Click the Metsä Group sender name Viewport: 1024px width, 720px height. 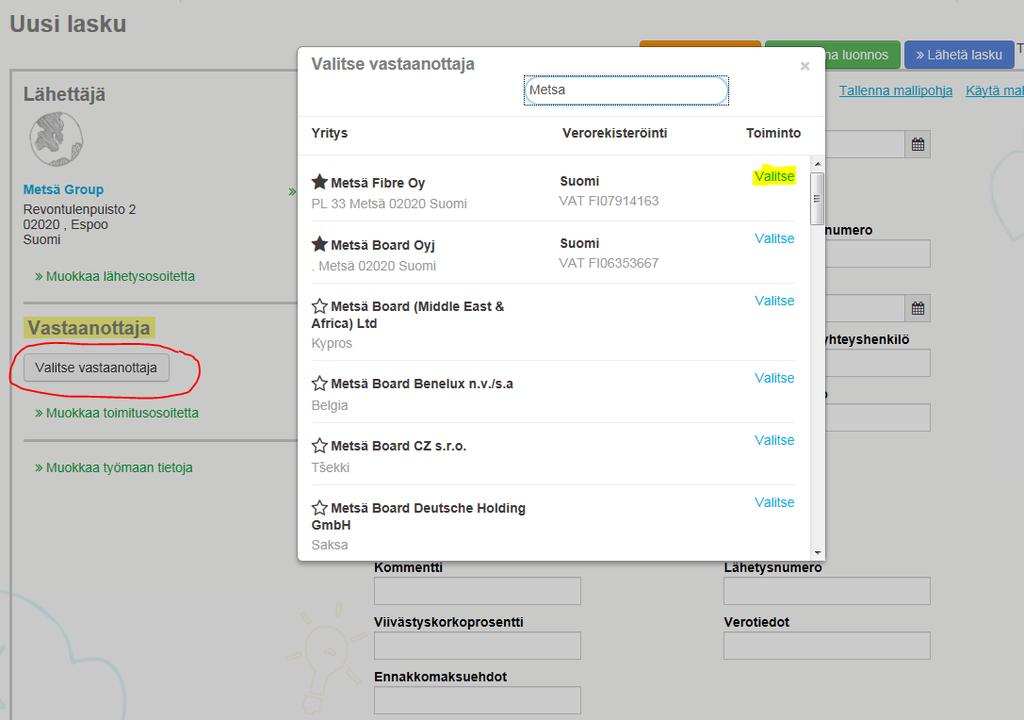(63, 189)
